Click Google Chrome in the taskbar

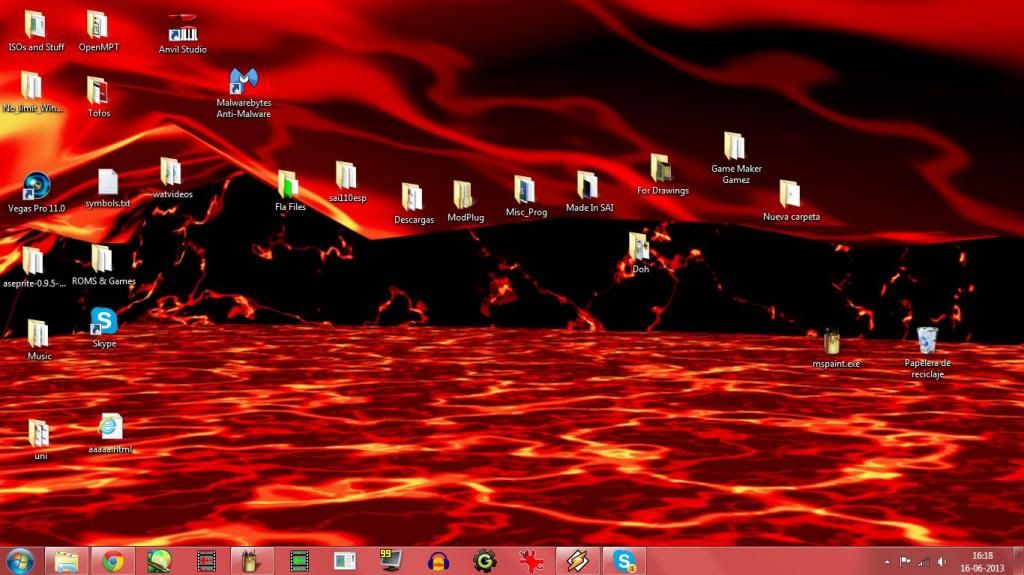pos(112,561)
